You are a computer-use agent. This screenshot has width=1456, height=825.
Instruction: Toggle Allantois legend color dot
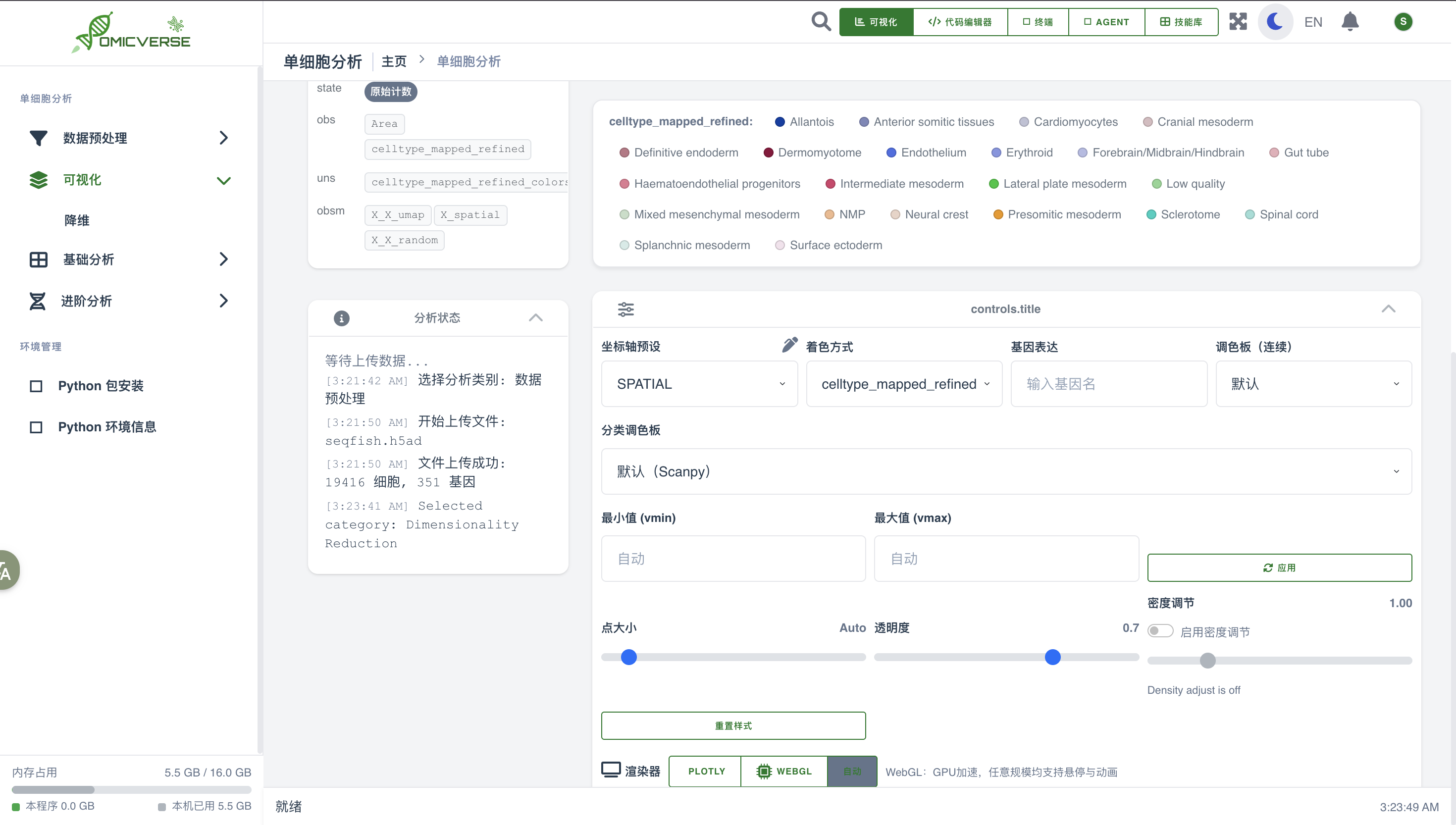(x=780, y=122)
